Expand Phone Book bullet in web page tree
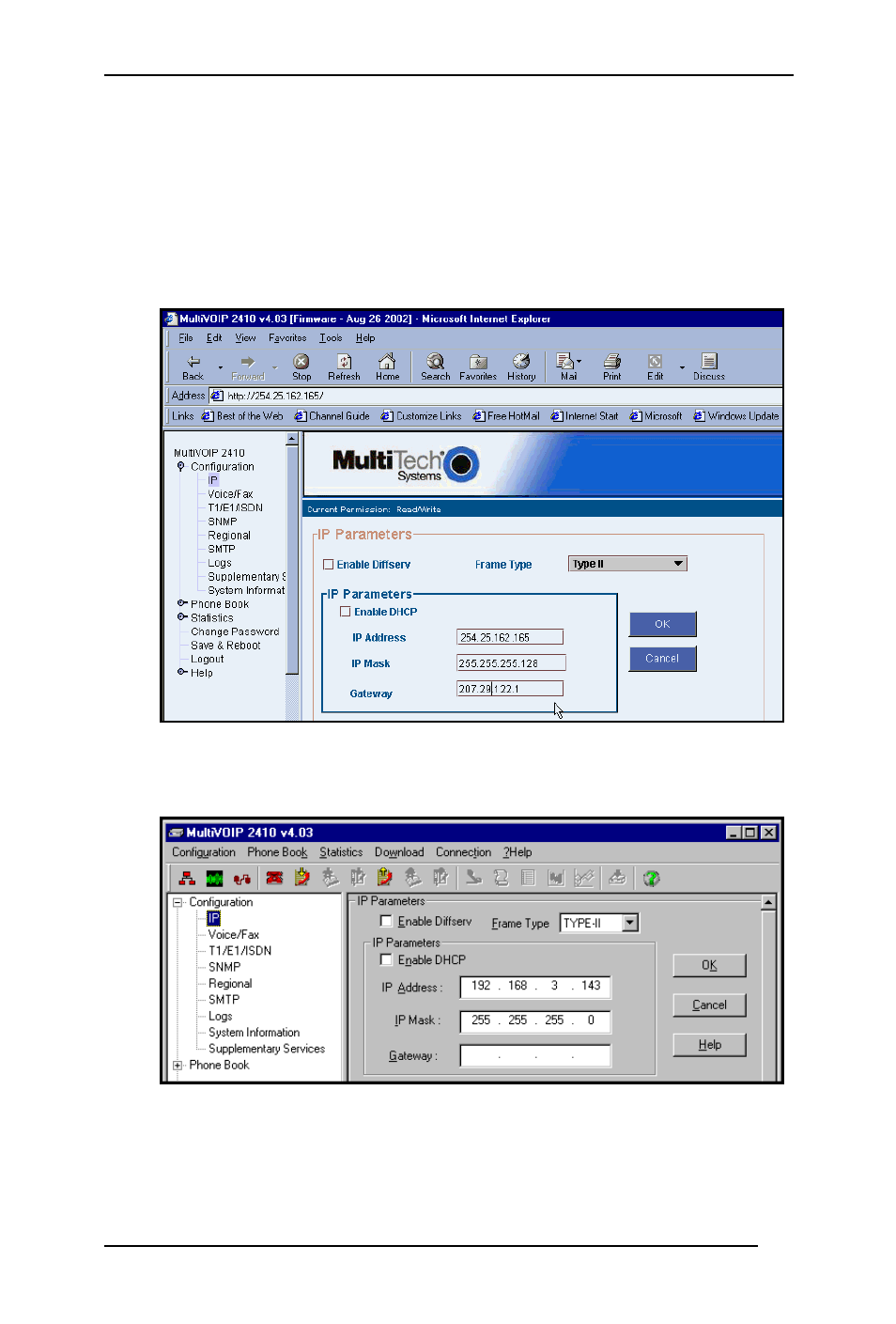This screenshot has height=1324, width=896. pos(182,603)
